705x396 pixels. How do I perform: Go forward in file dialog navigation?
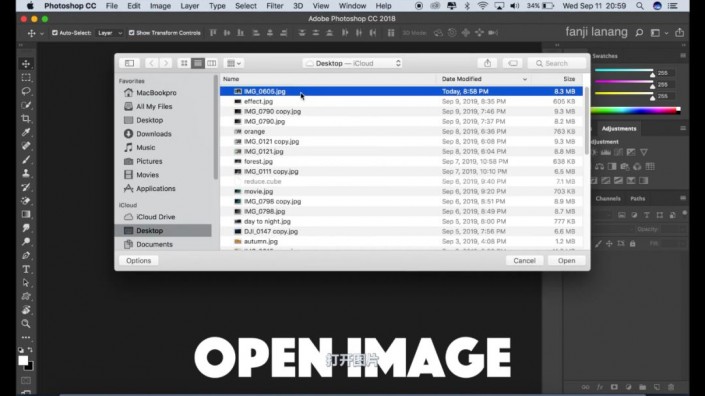point(165,63)
